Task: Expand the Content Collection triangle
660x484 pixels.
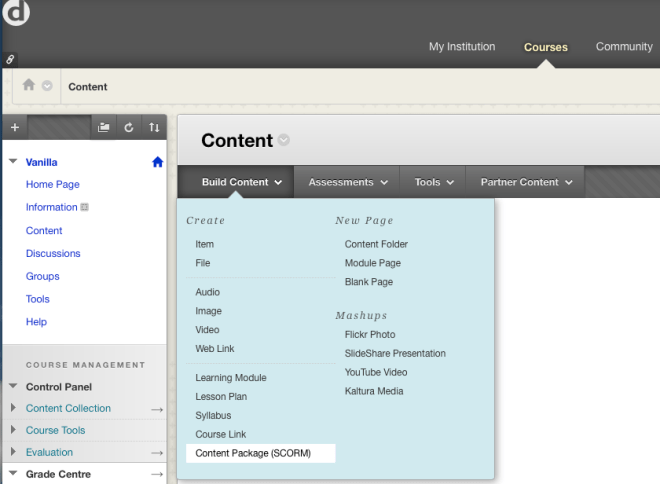Action: [13, 407]
